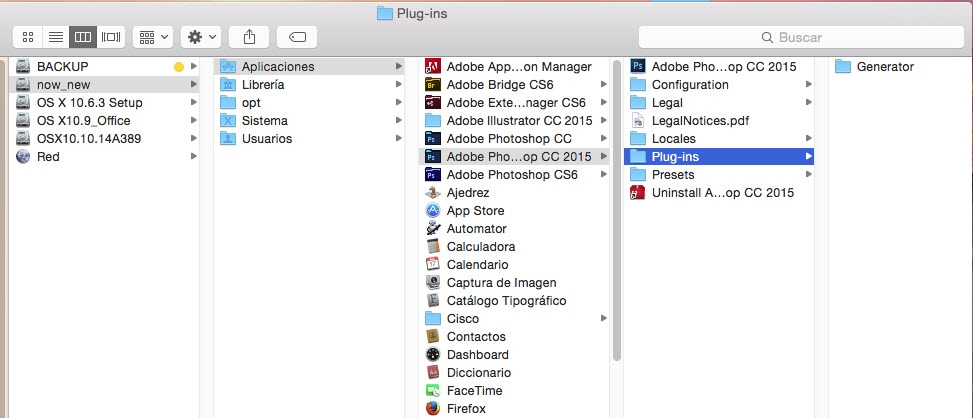Switch to list view
This screenshot has height=418, width=973.
(56, 37)
